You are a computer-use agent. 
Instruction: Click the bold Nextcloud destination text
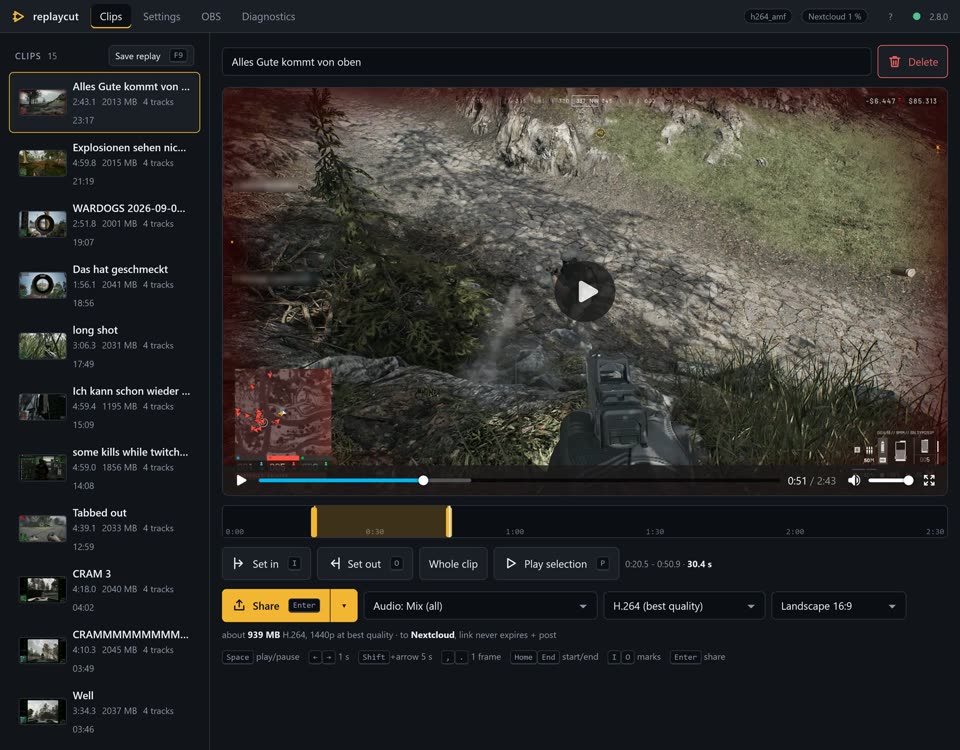432,635
